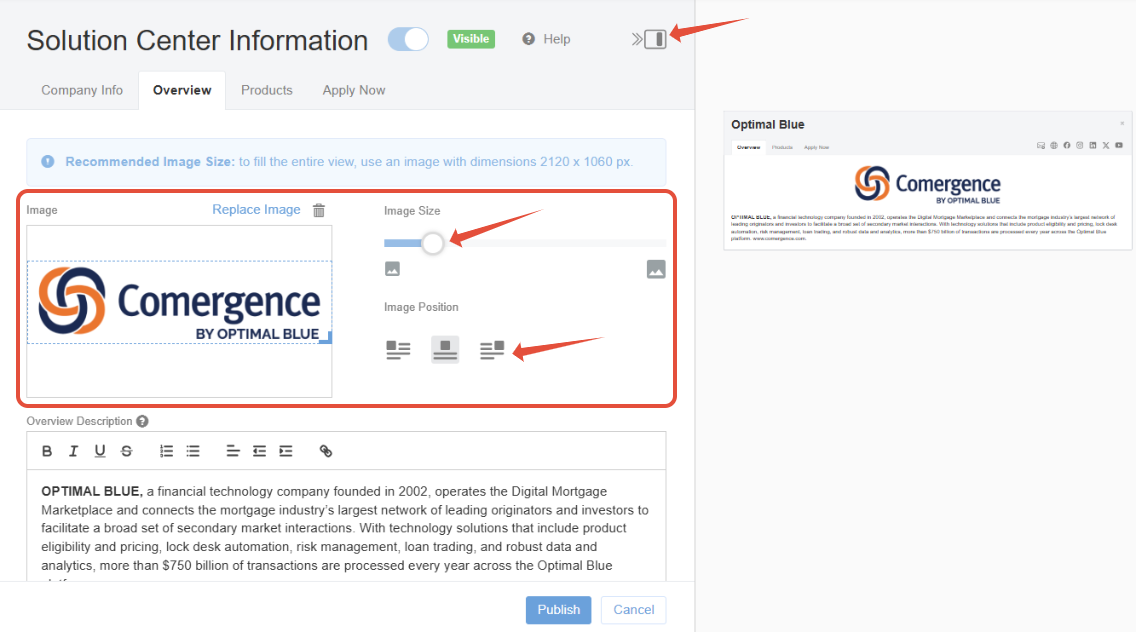
Task: Click the Help link
Action: [x=556, y=39]
